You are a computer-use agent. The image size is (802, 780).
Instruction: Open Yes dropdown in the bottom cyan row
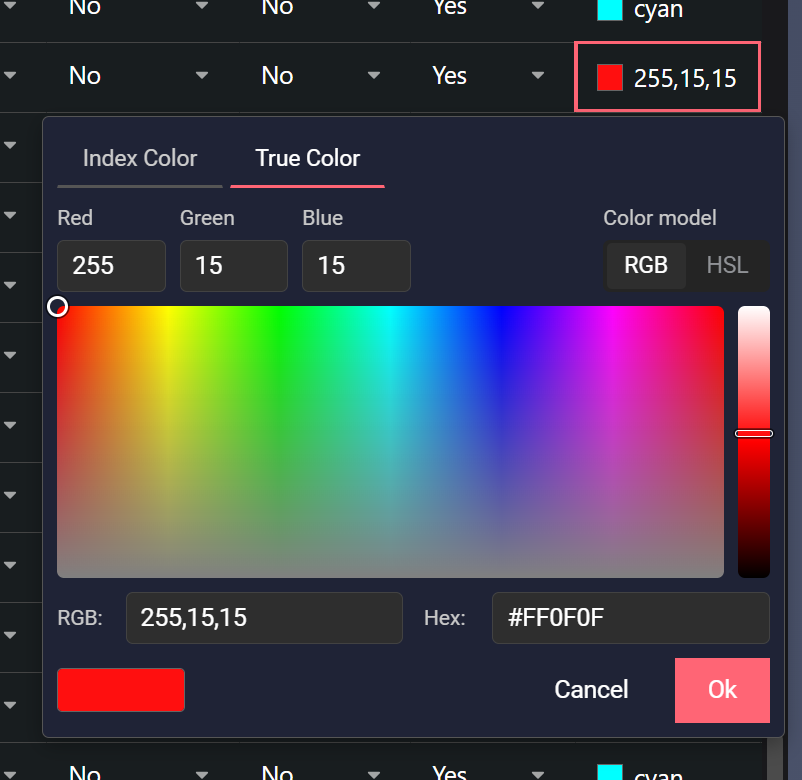tap(538, 774)
